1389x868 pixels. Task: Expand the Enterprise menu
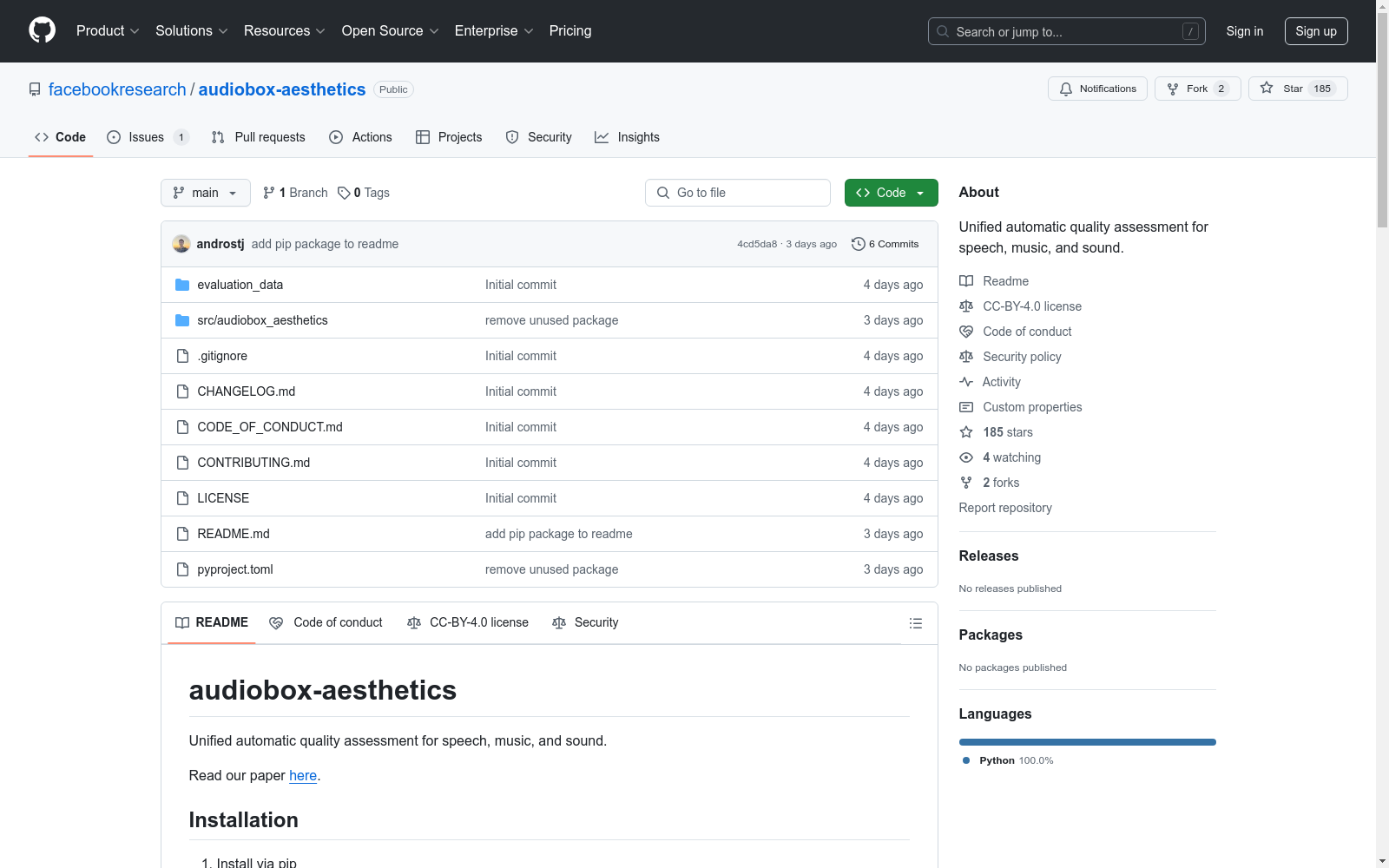494,30
